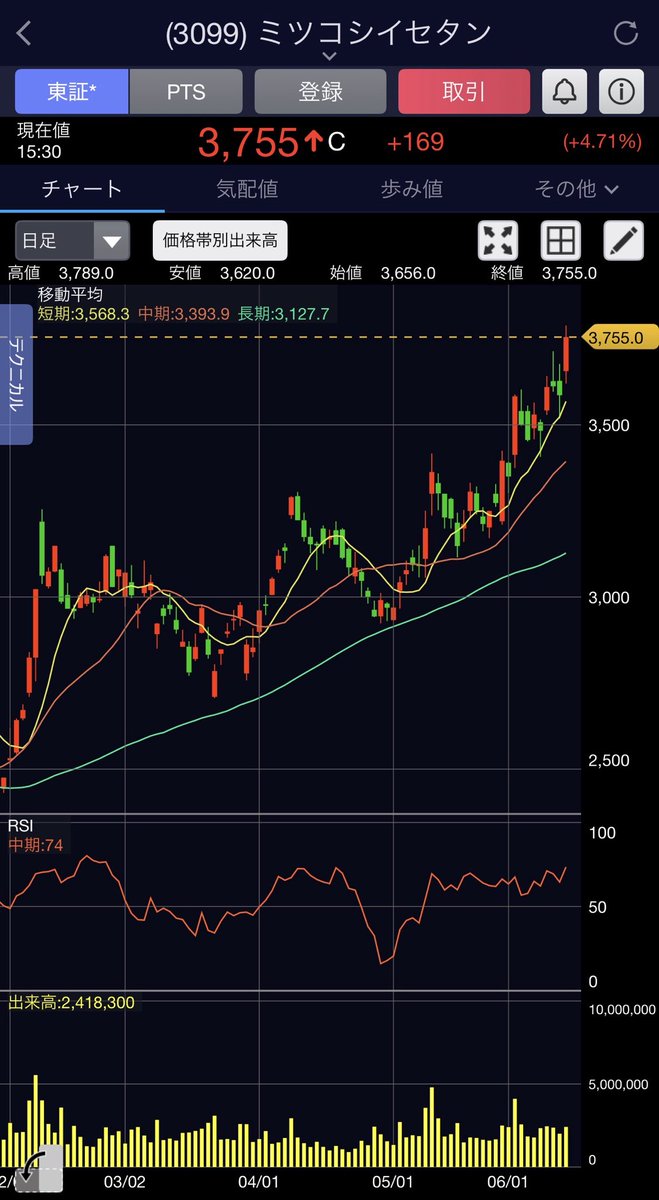Open the stock info icon
This screenshot has width=659, height=1200.
click(621, 92)
